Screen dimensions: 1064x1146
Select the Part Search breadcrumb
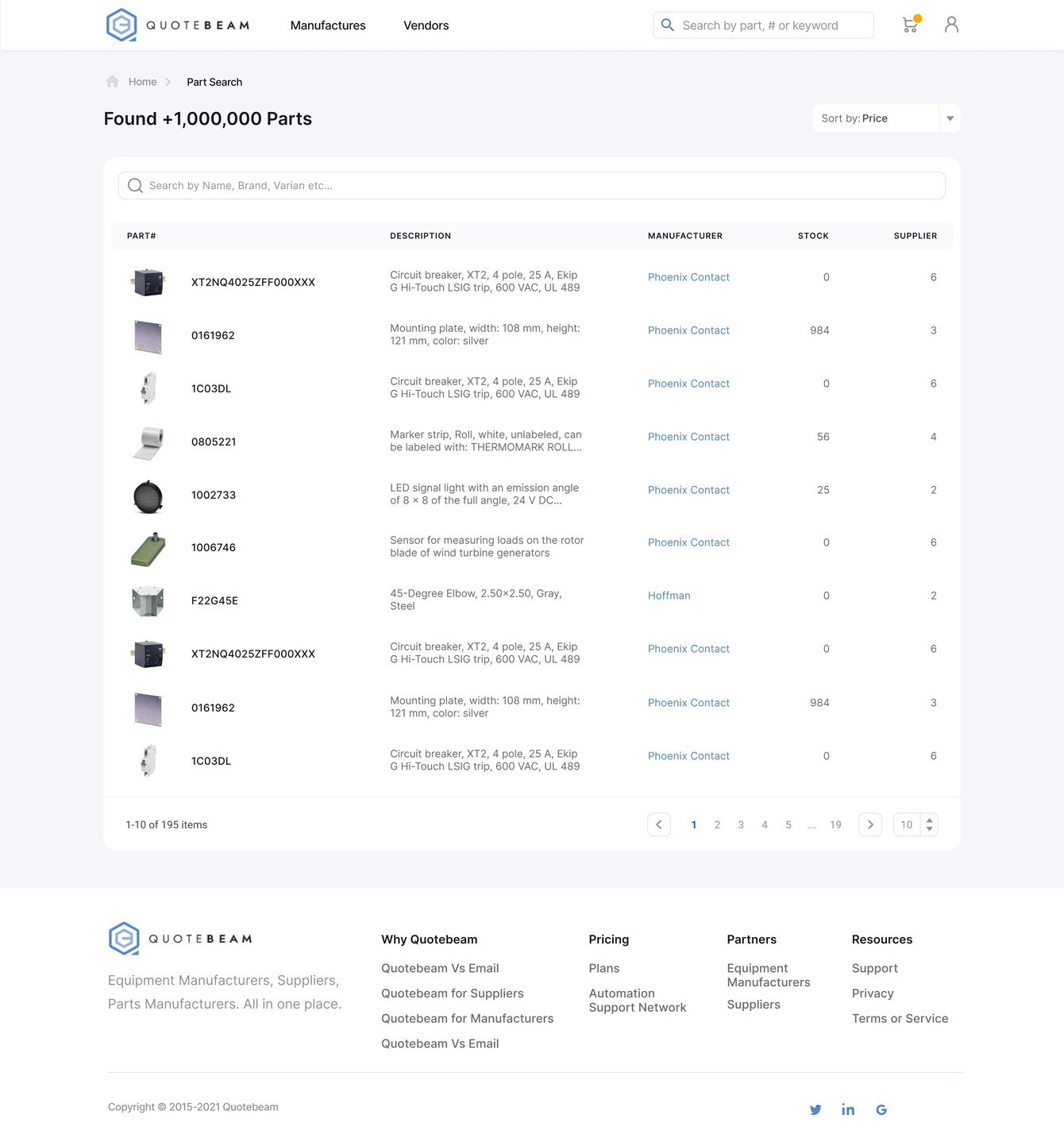[x=214, y=82]
